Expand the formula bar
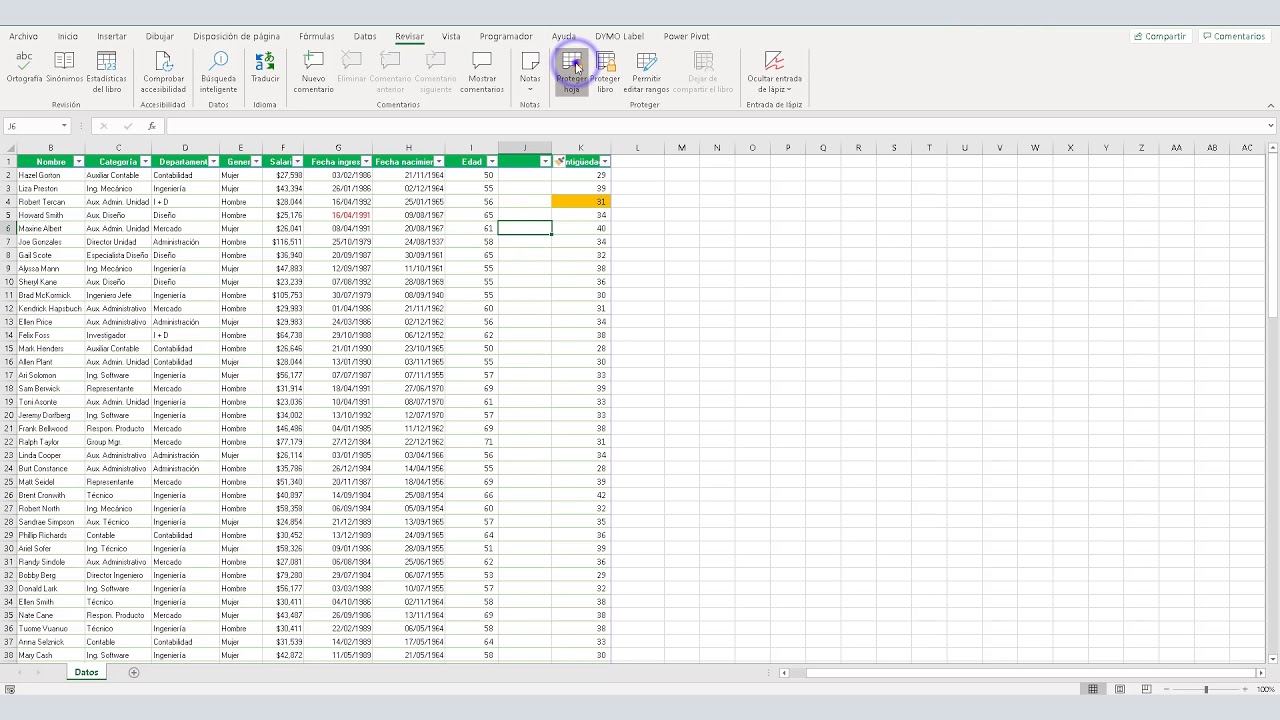Screen dimensions: 1280x720 tap(1271, 126)
